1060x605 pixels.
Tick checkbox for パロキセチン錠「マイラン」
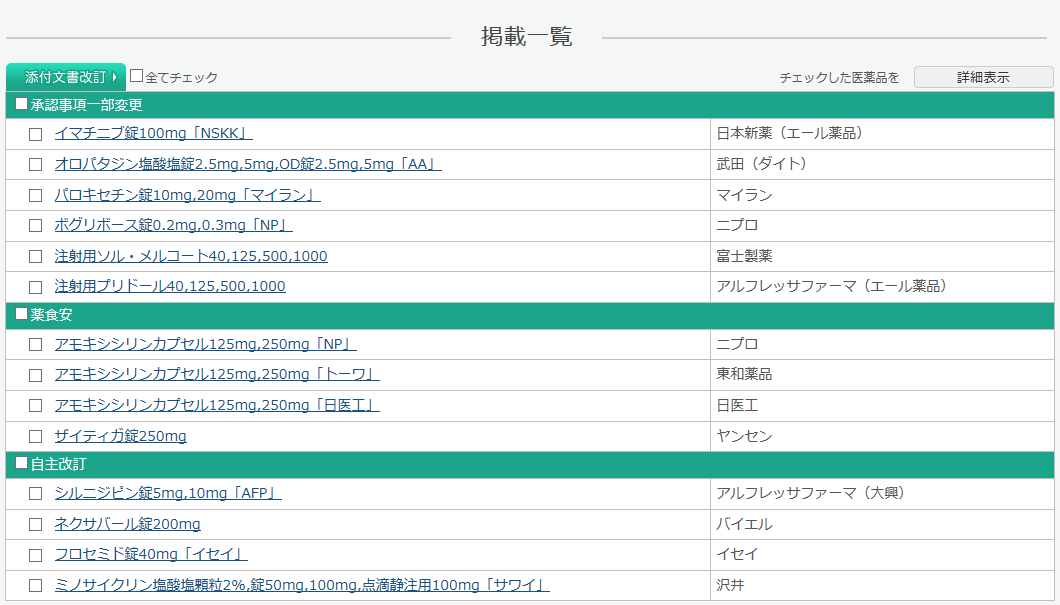[36, 195]
